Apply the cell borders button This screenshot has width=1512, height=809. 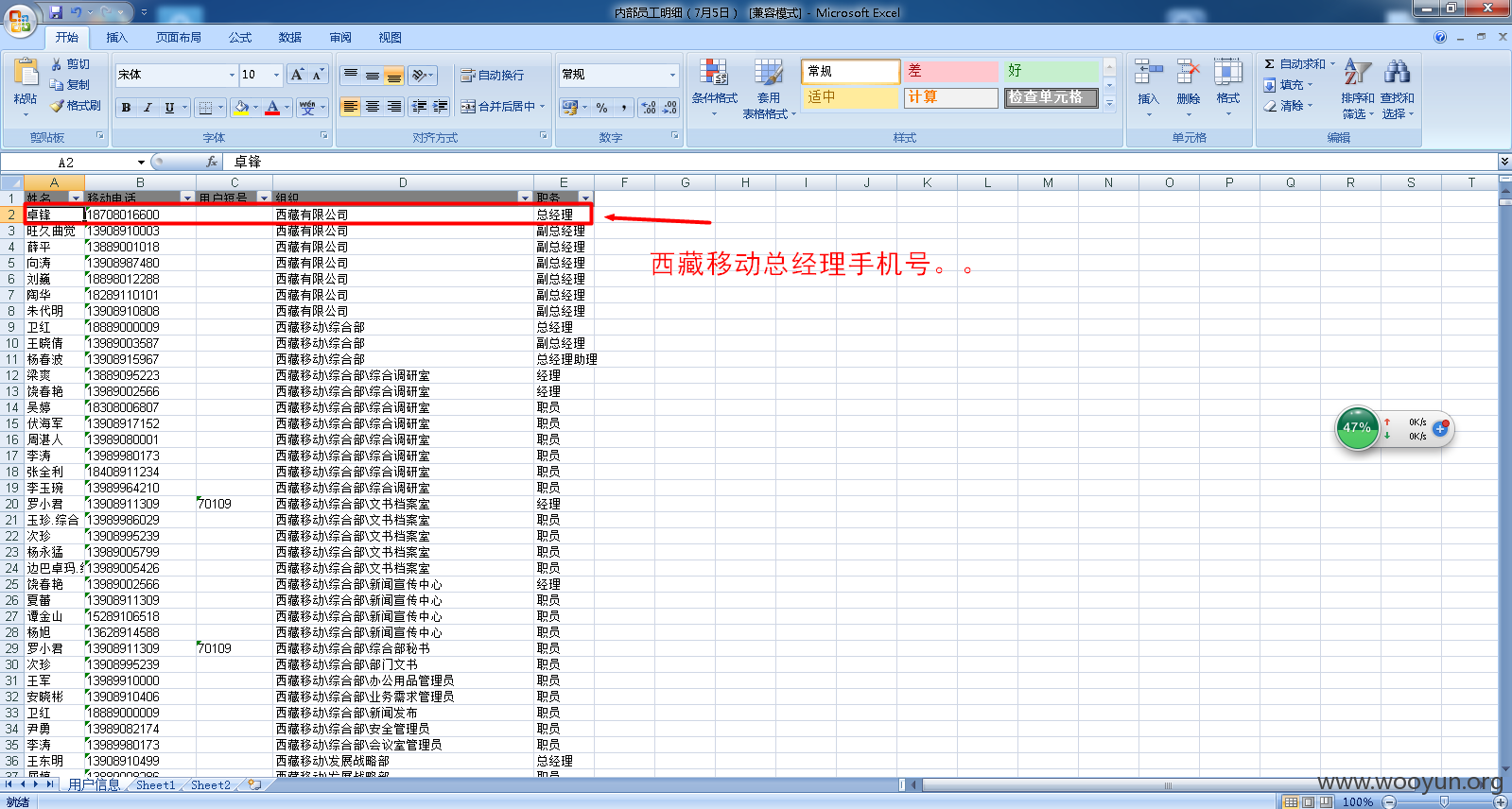(205, 108)
